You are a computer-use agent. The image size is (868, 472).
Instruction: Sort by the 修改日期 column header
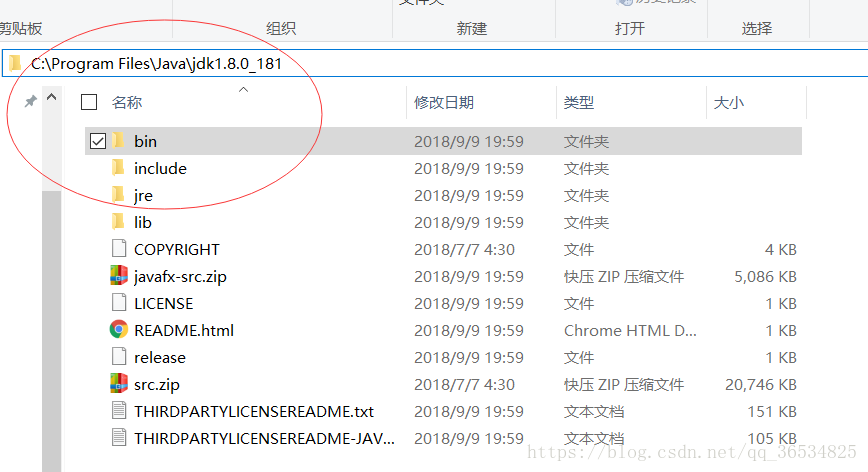(443, 102)
